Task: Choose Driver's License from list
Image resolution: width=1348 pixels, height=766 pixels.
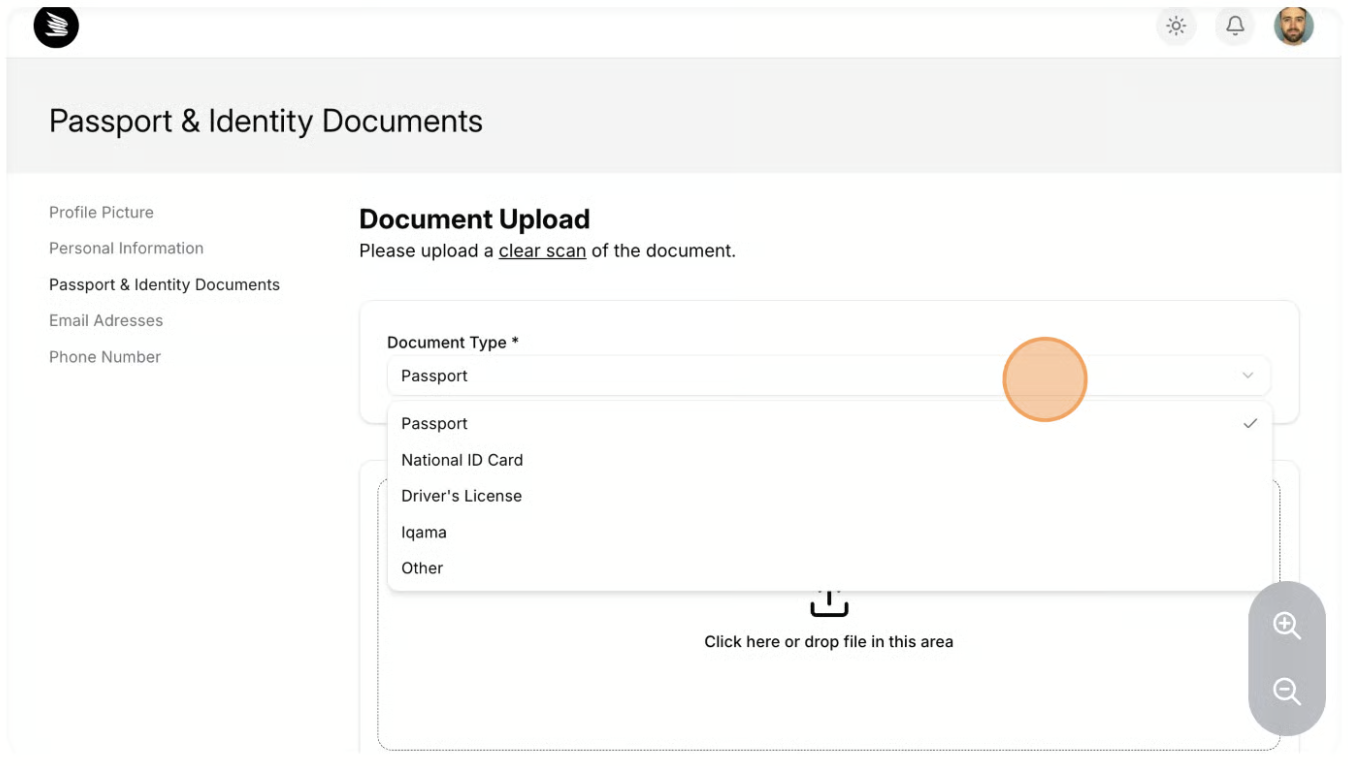Action: pos(461,496)
